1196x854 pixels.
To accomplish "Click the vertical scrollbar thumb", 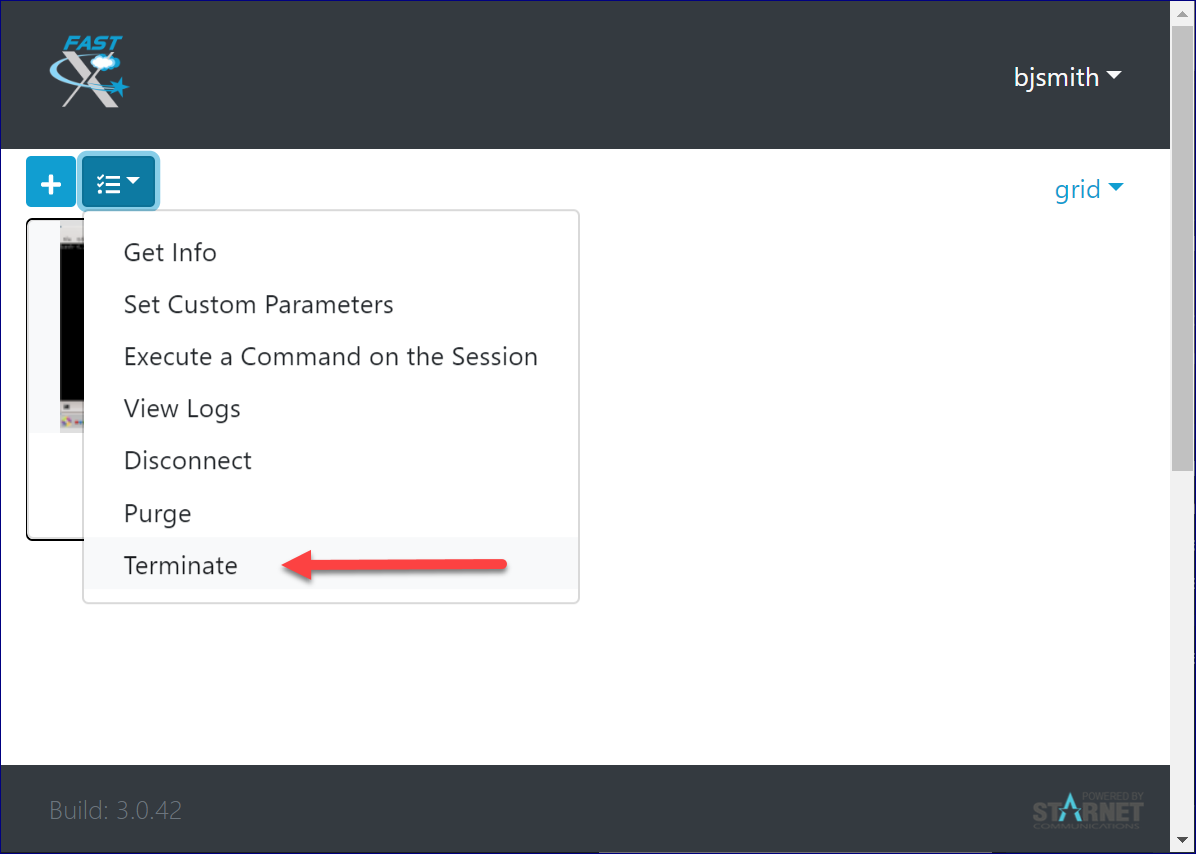I will 1182,240.
